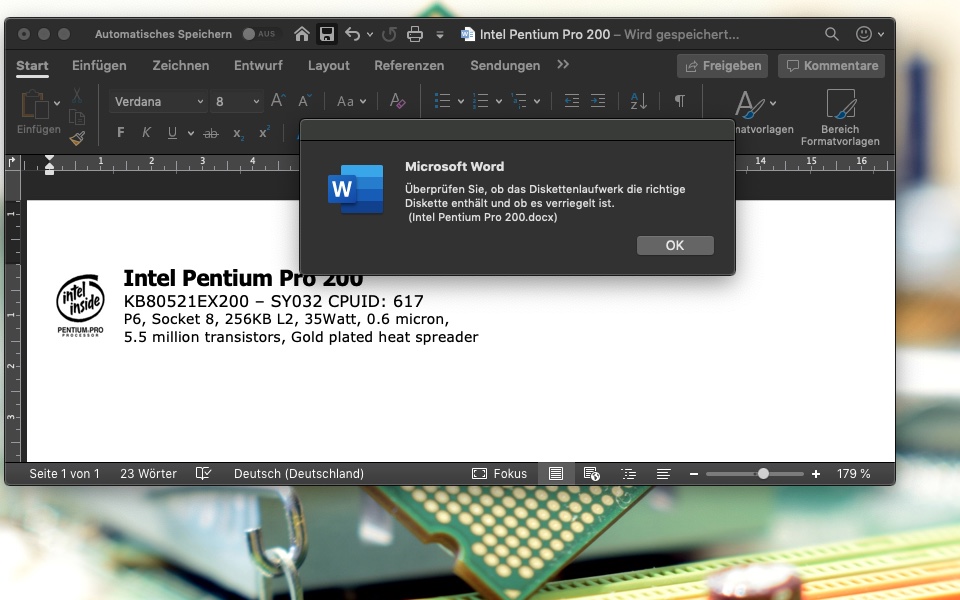Screen dimensions: 960x600
Task: Show more ribbon tabs with chevron
Action: click(563, 64)
